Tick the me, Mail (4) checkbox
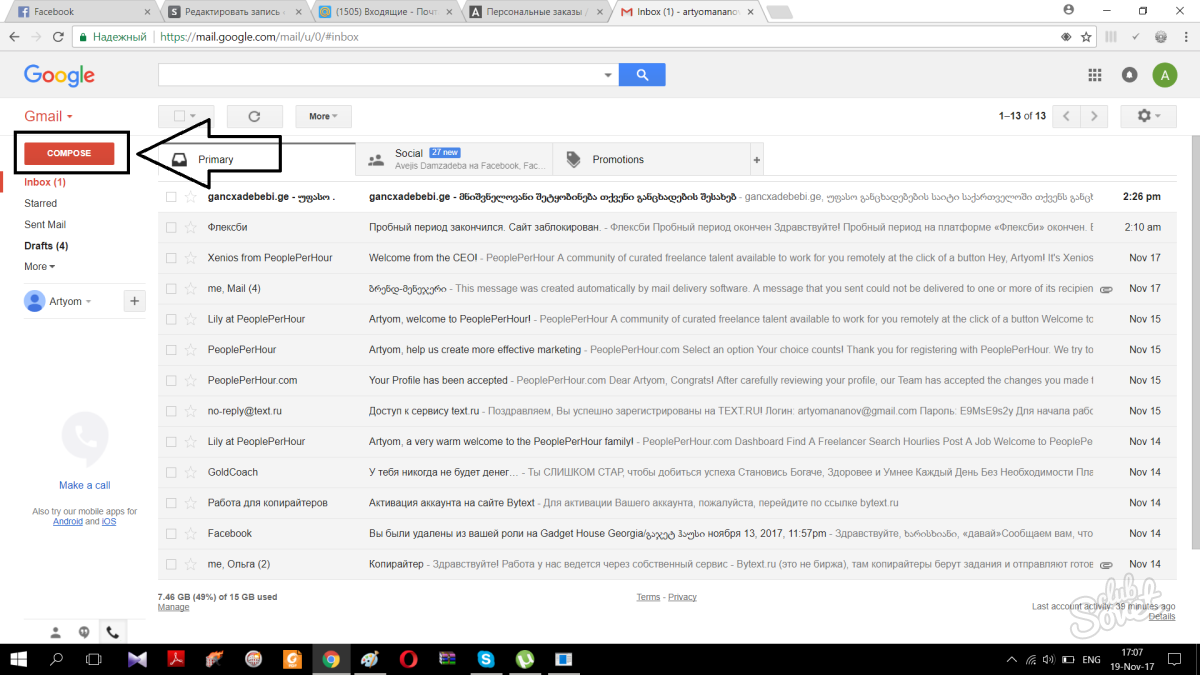The width and height of the screenshot is (1200, 675). coord(171,289)
